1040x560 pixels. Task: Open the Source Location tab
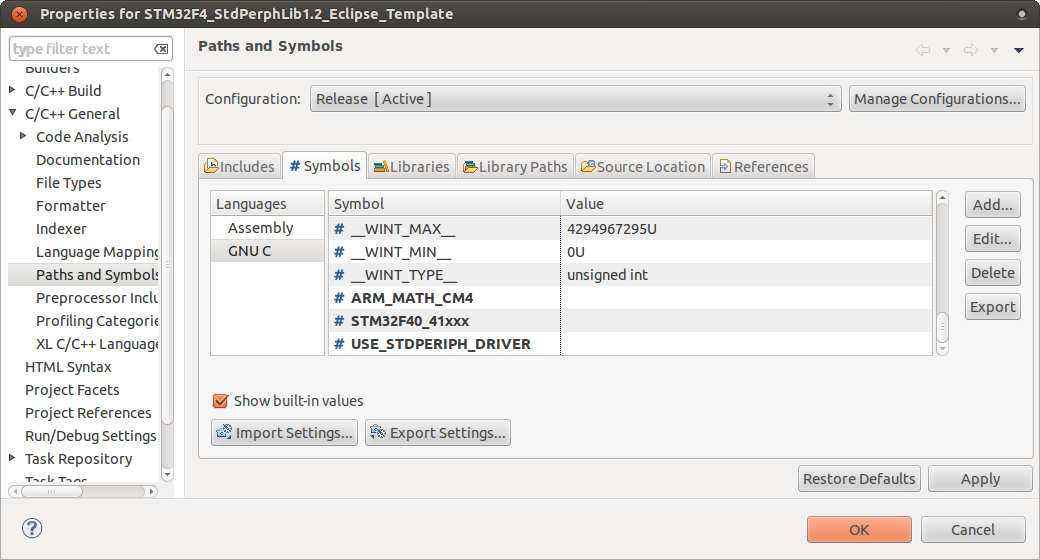(x=643, y=167)
